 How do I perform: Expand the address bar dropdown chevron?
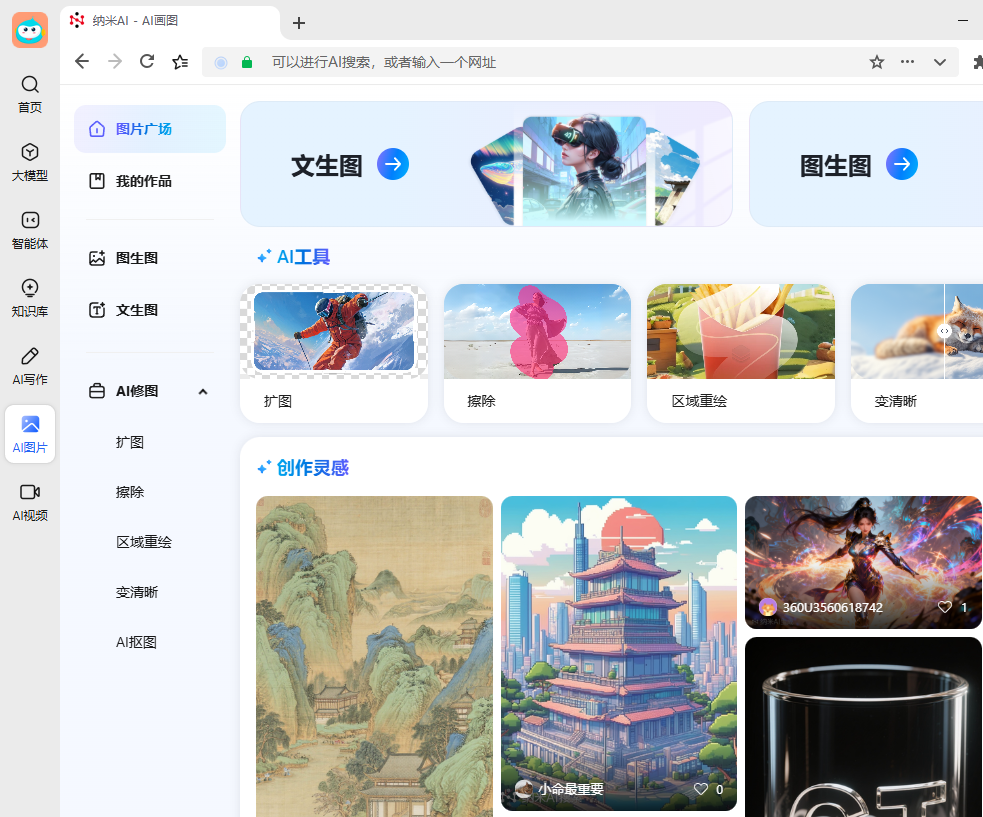coord(939,62)
